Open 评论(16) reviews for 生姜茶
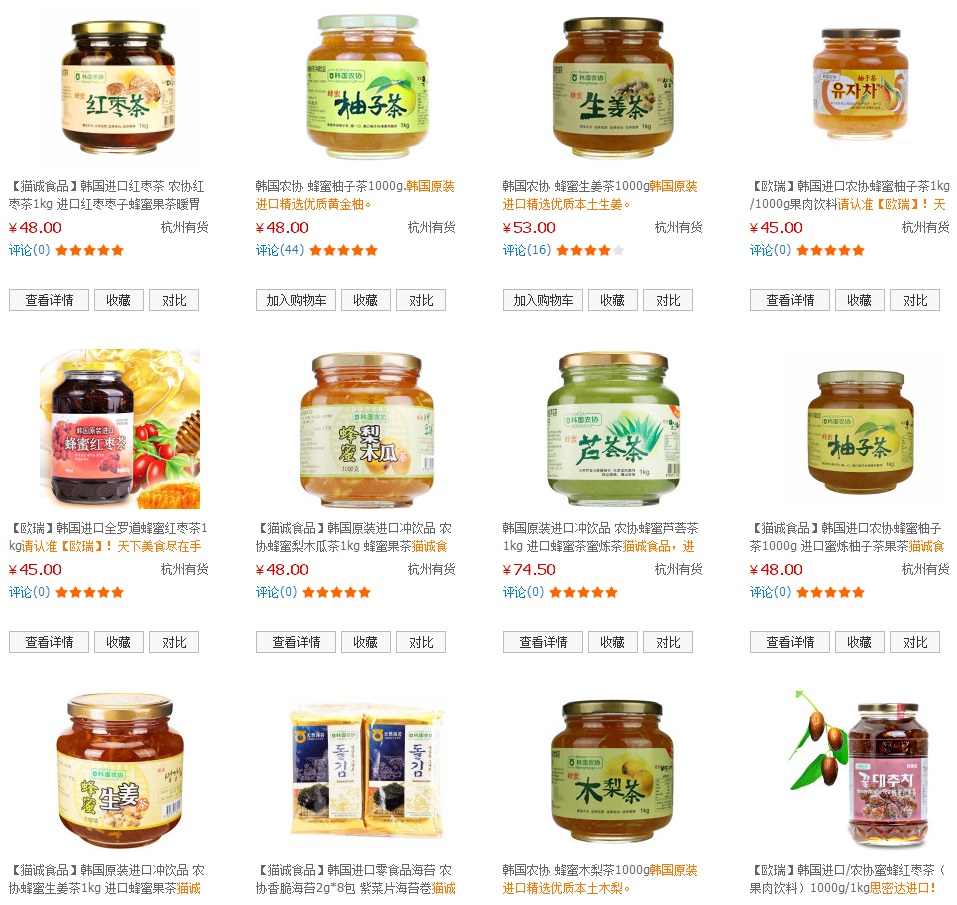 click(527, 250)
